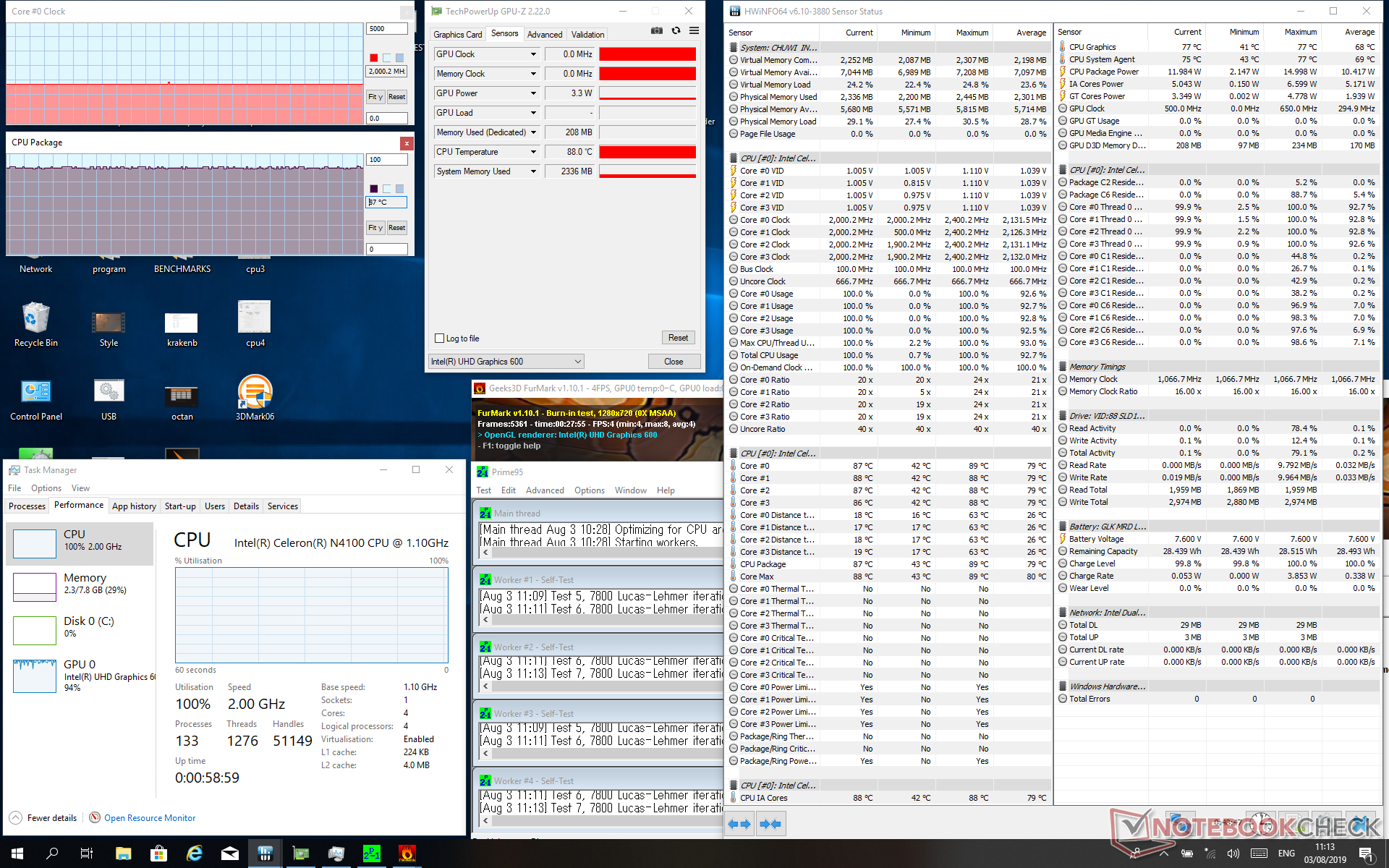
Task: Open Task View from the taskbar
Action: 87,854
